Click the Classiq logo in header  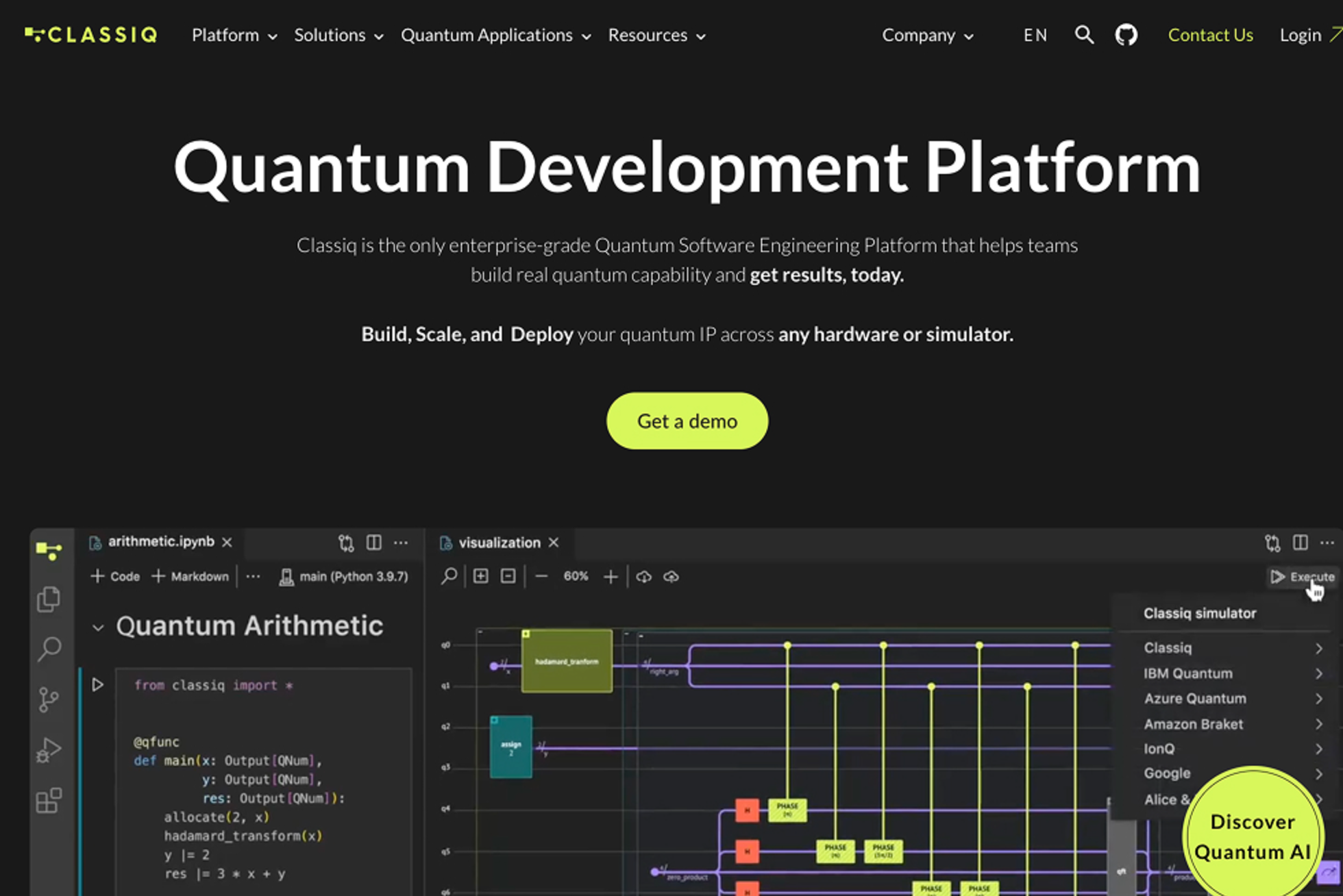coord(91,35)
